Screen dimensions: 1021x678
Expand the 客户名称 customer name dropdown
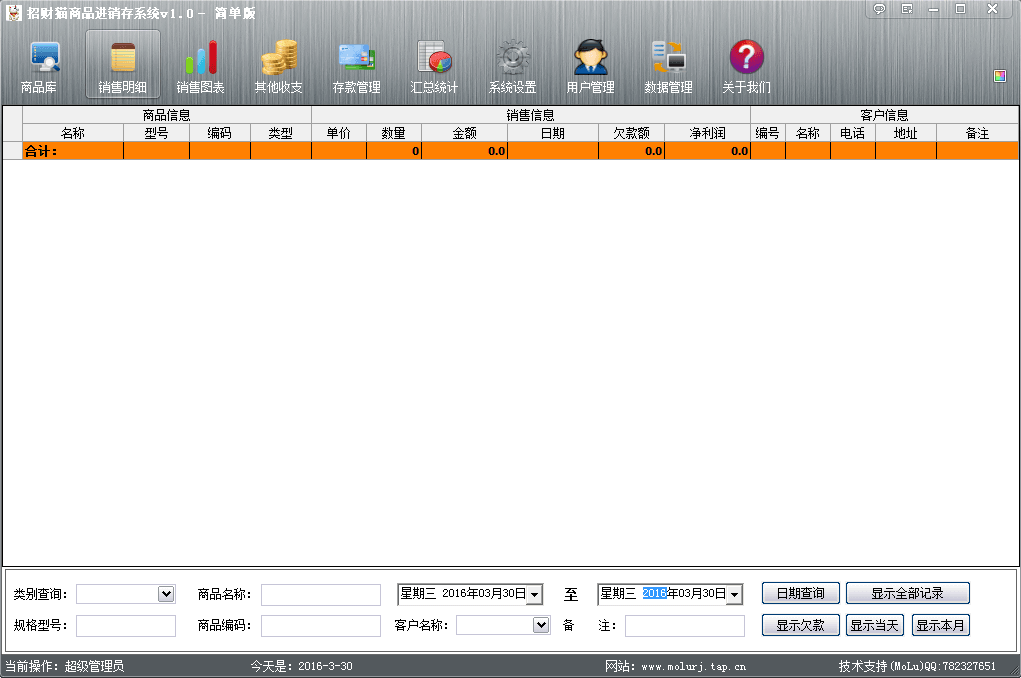[x=541, y=625]
